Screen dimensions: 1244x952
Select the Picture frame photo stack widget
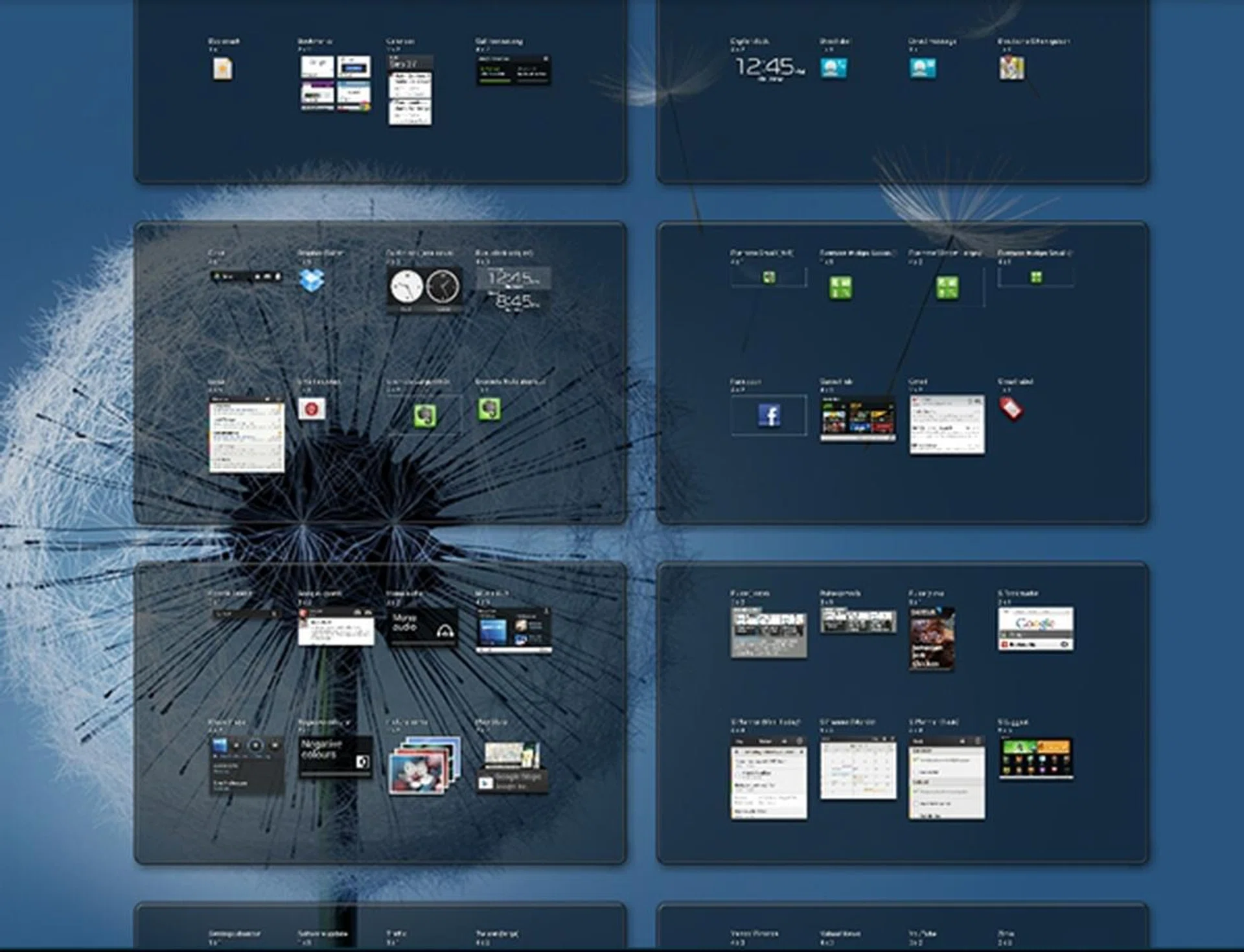pyautogui.click(x=424, y=765)
